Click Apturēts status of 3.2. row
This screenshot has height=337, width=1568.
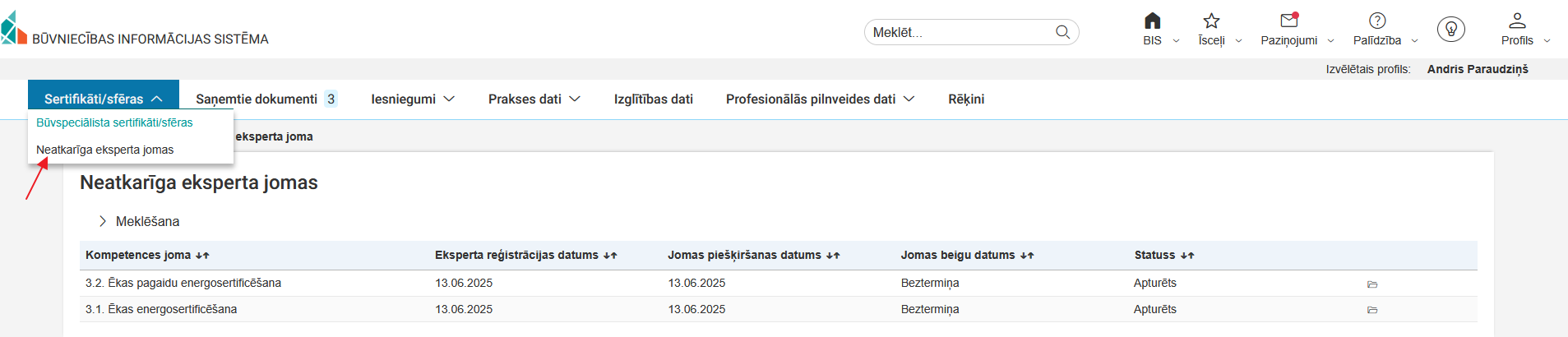[1155, 283]
